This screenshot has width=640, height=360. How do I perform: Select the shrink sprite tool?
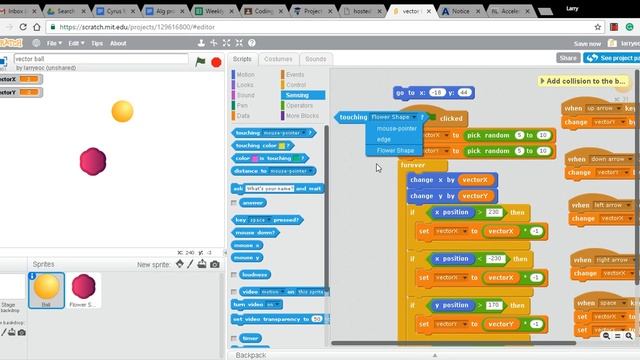click(x=239, y=43)
